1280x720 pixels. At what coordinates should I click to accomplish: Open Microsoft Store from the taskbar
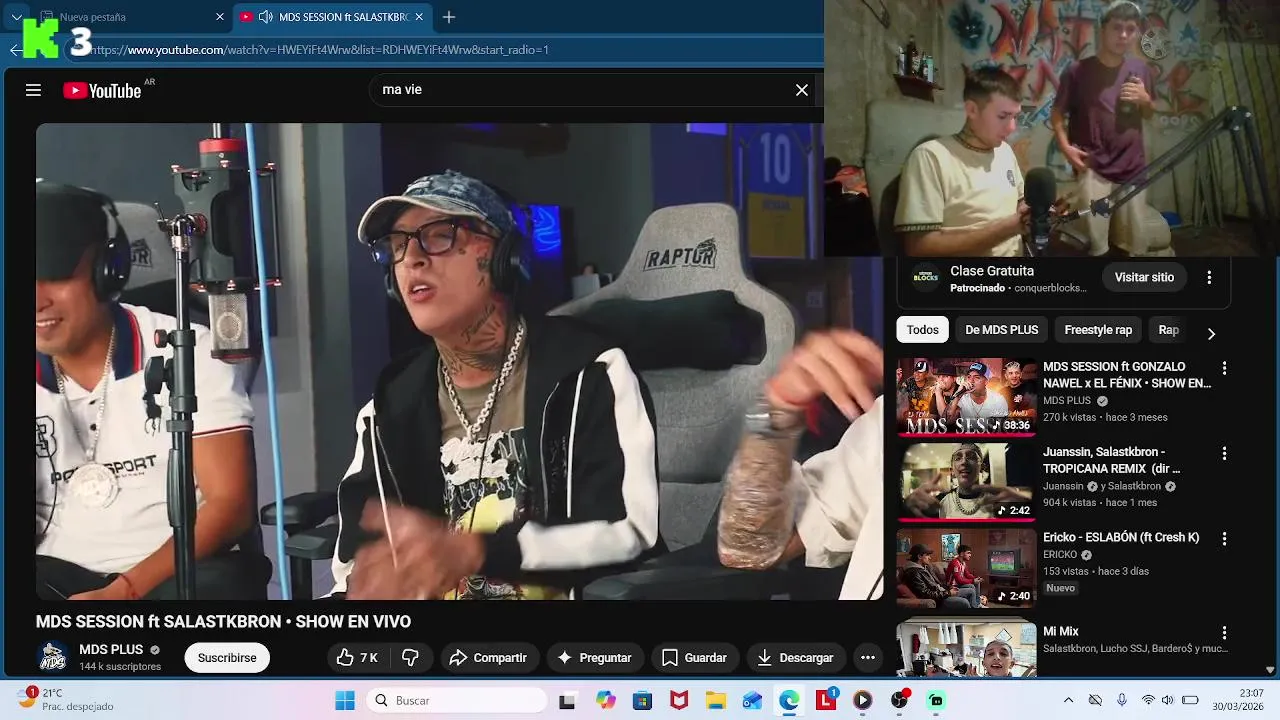(x=642, y=700)
